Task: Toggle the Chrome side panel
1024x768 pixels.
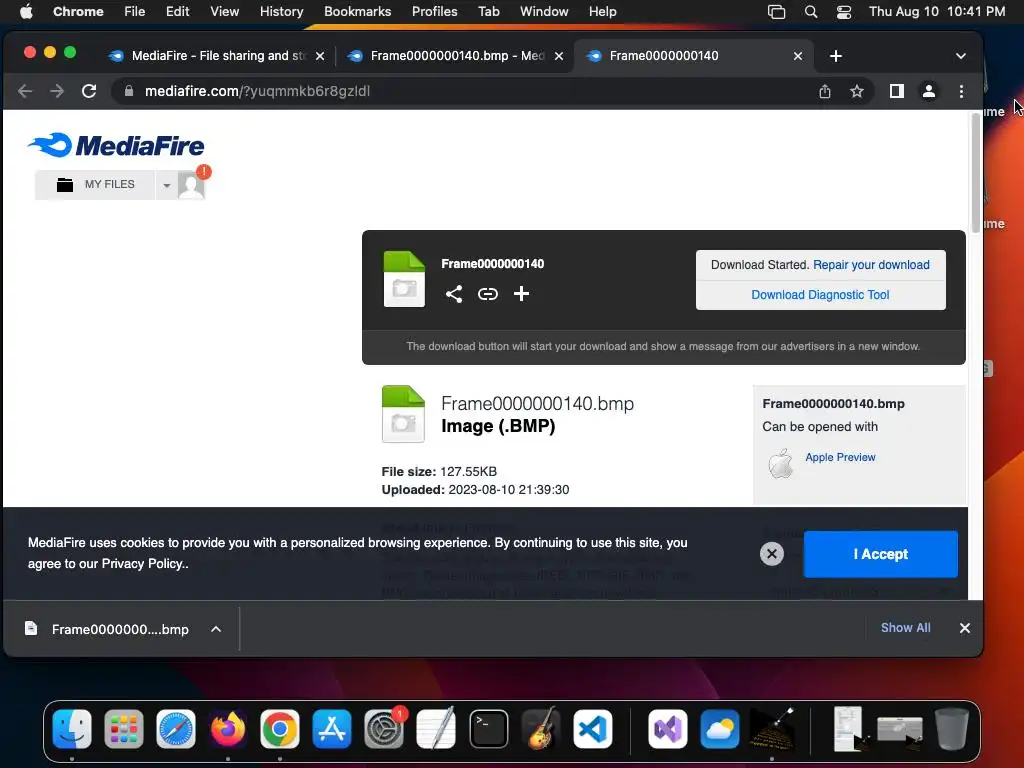Action: click(897, 91)
